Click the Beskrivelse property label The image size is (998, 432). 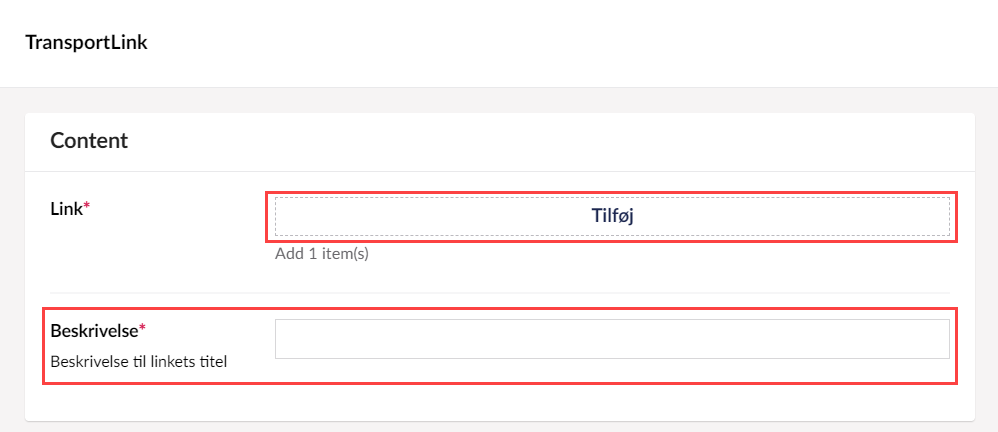coord(94,330)
